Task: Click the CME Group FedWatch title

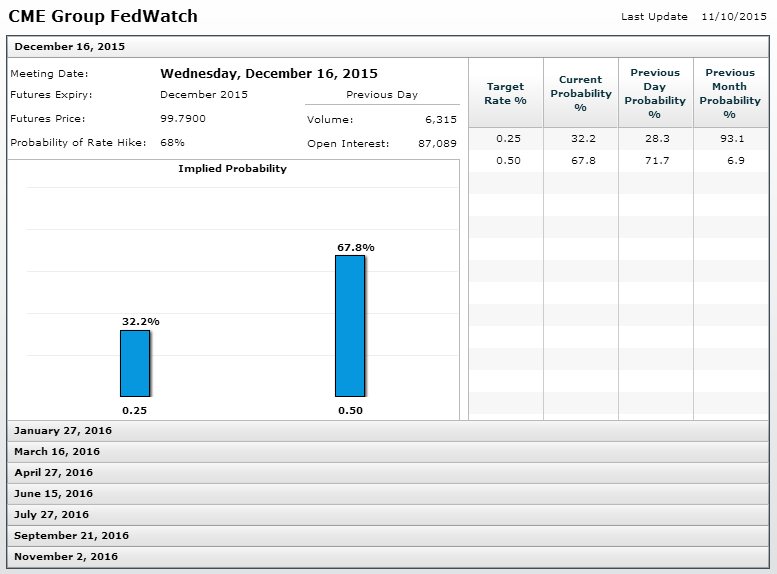Action: [x=103, y=16]
